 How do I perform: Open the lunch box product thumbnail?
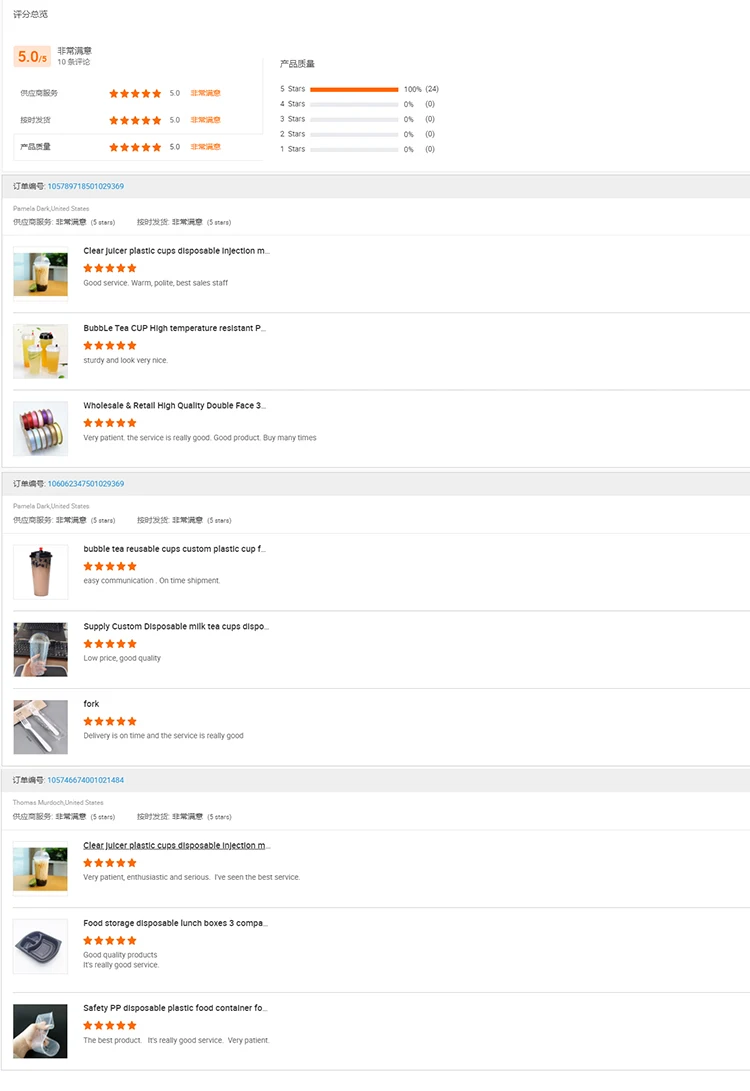[41, 946]
